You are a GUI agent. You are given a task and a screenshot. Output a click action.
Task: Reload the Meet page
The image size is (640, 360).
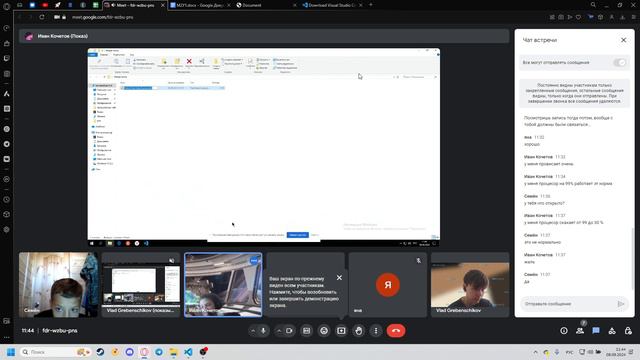42,17
